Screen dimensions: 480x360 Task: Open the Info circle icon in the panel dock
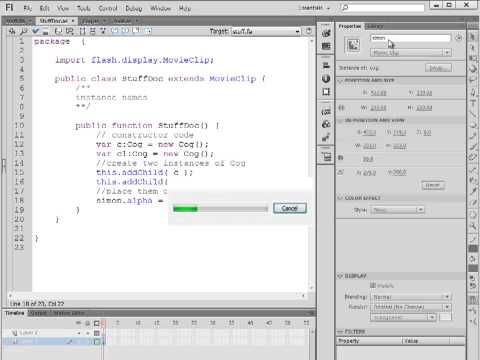[x=326, y=79]
